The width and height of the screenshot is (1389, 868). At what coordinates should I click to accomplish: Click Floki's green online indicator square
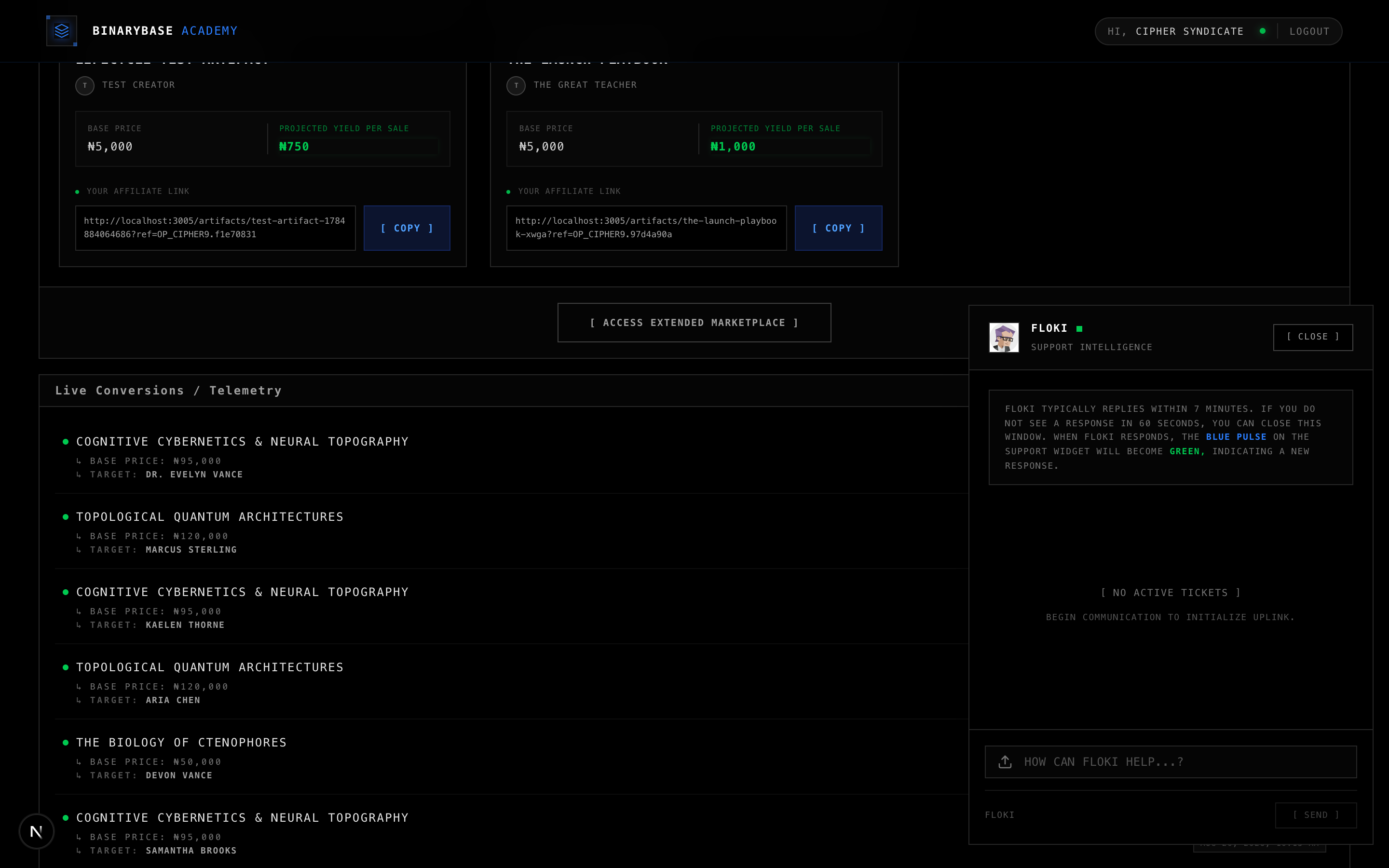[x=1079, y=328]
